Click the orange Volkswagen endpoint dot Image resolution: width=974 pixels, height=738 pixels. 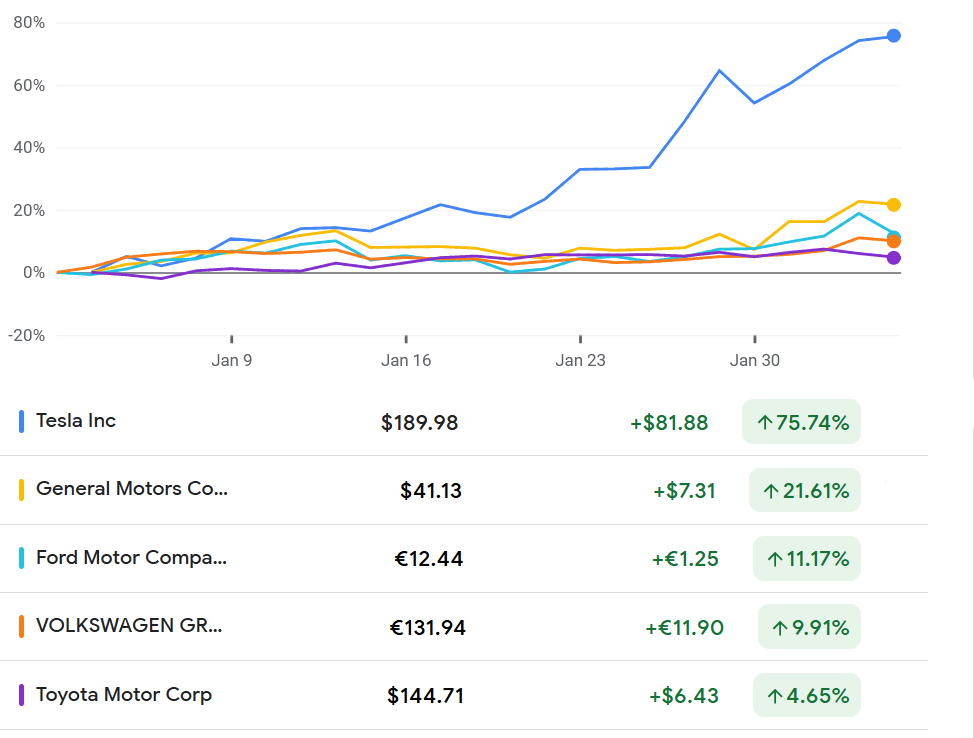(x=894, y=241)
